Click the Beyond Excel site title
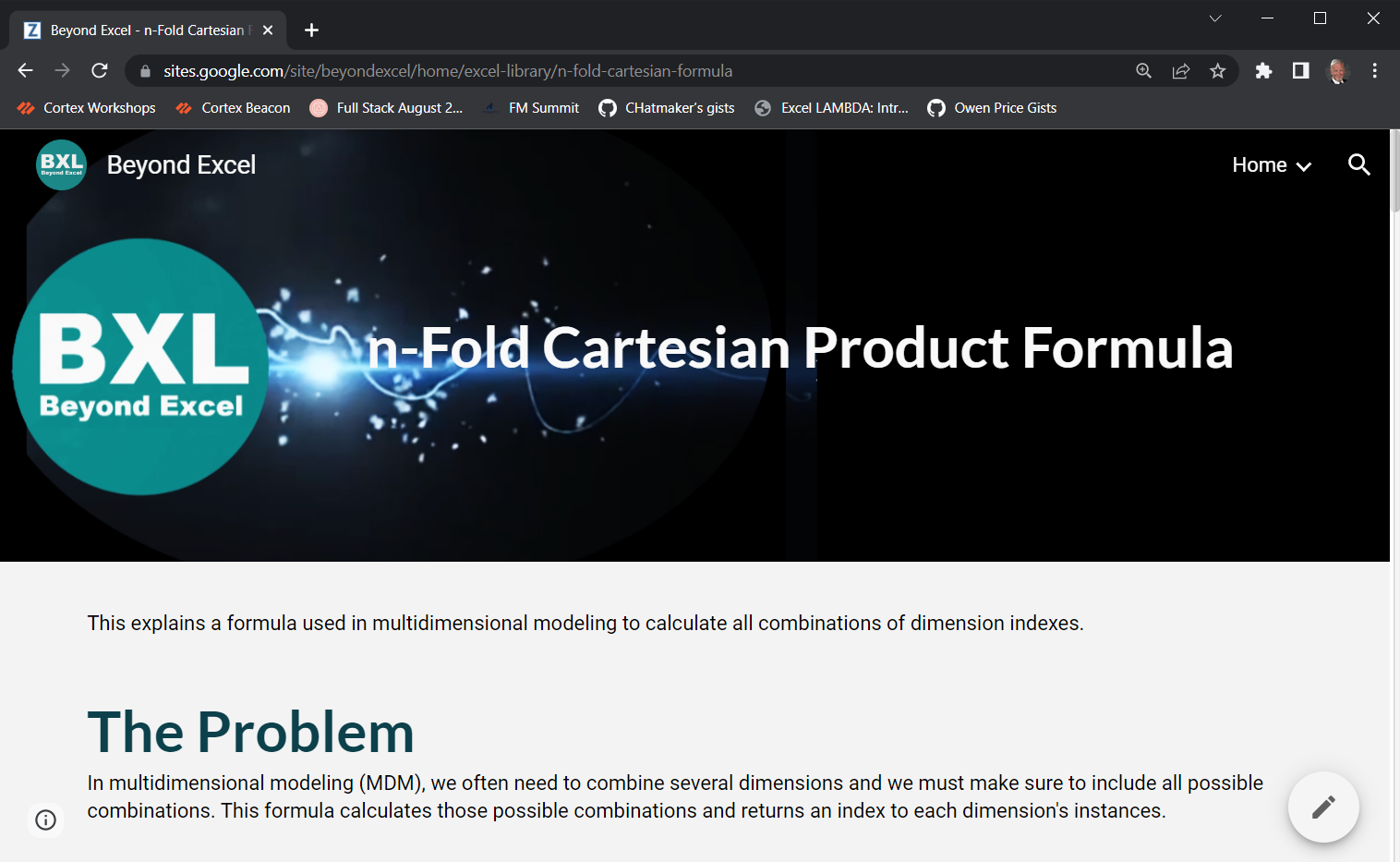The image size is (1400, 862). pos(181,165)
